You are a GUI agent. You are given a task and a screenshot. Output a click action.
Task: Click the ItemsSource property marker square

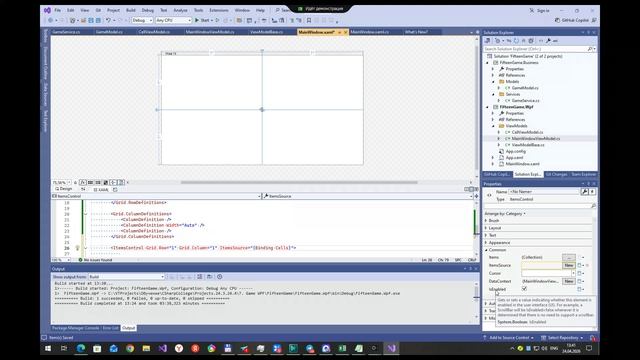coord(579,265)
